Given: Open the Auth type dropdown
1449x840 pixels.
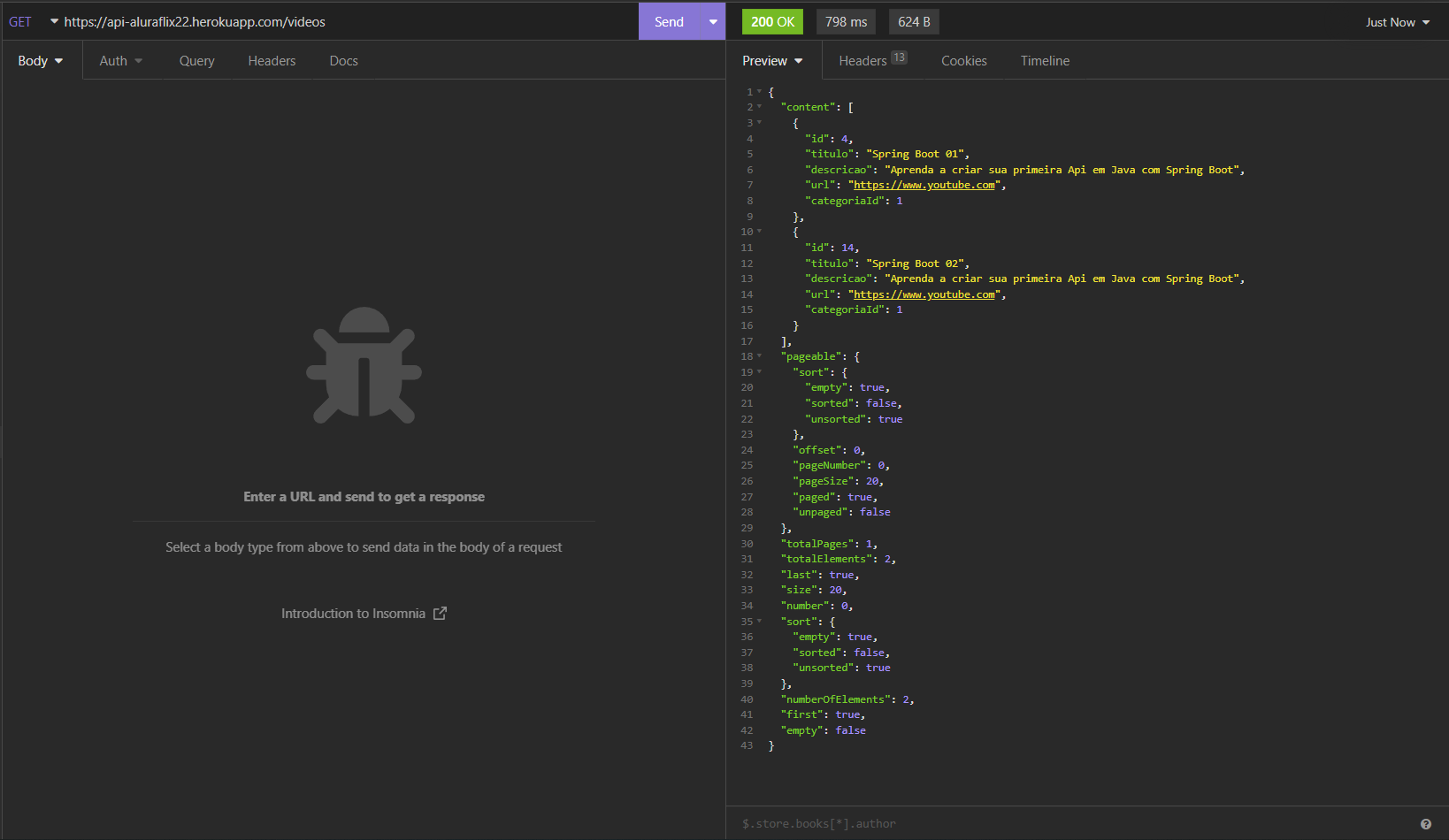Looking at the screenshot, I should [121, 60].
